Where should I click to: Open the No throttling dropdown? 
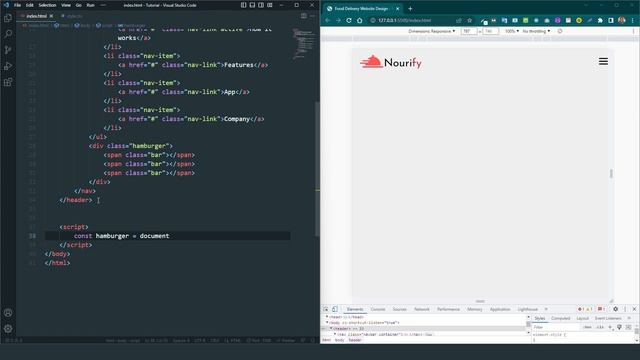tap(536, 31)
